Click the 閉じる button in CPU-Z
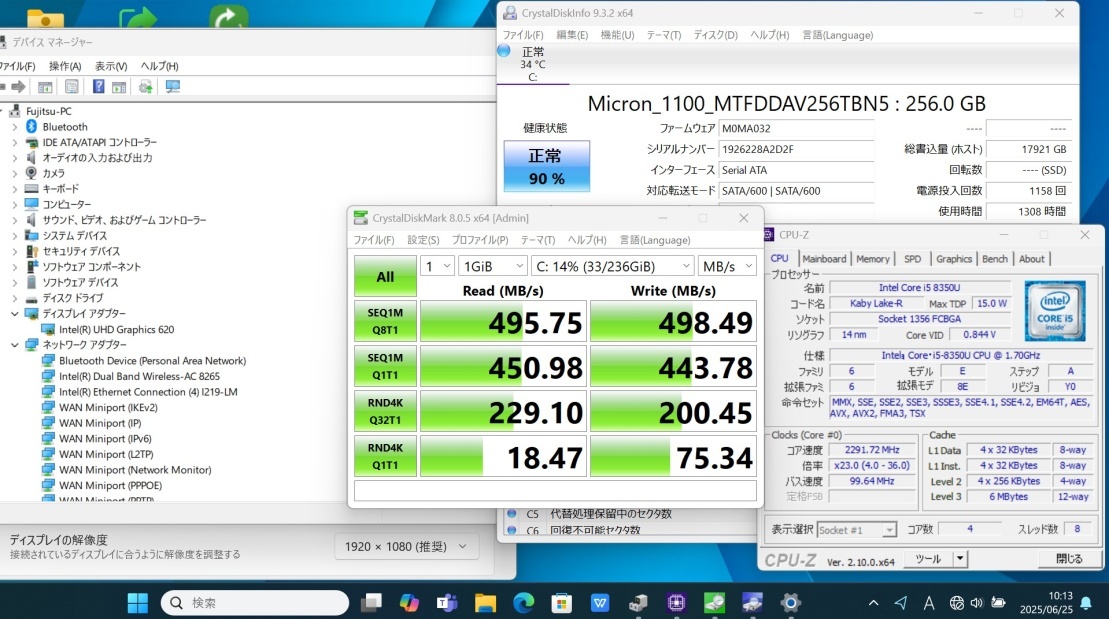 click(x=1068, y=559)
